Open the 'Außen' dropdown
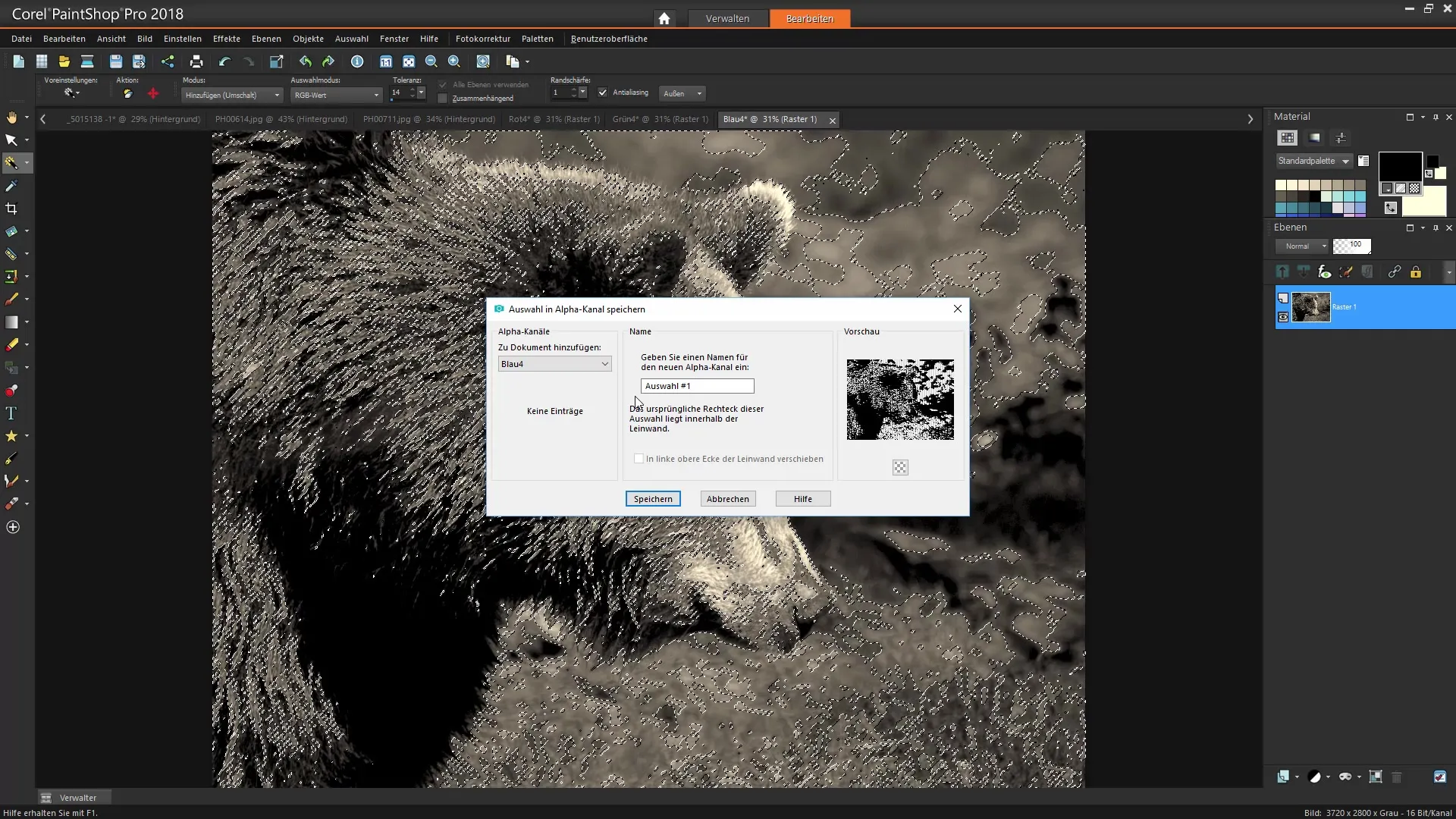1456x819 pixels. point(682,93)
